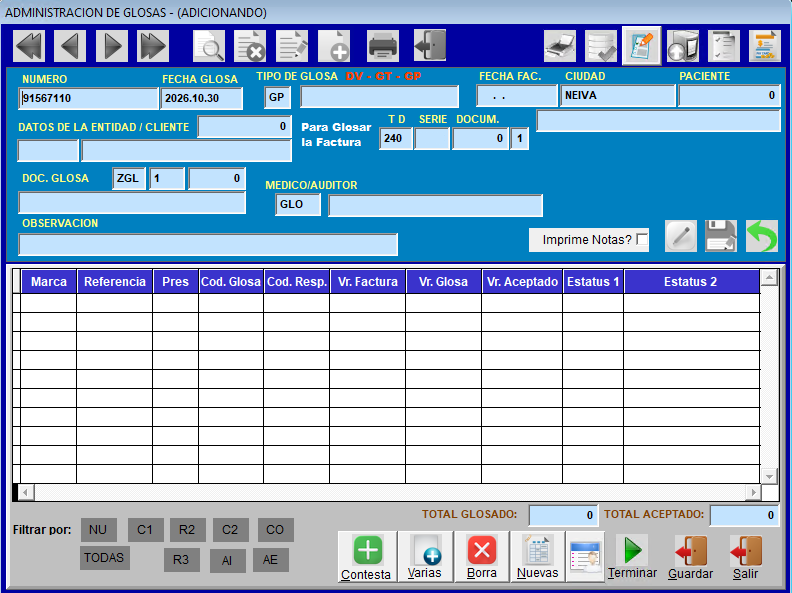
Task: Filter by CO status
Action: pos(275,530)
